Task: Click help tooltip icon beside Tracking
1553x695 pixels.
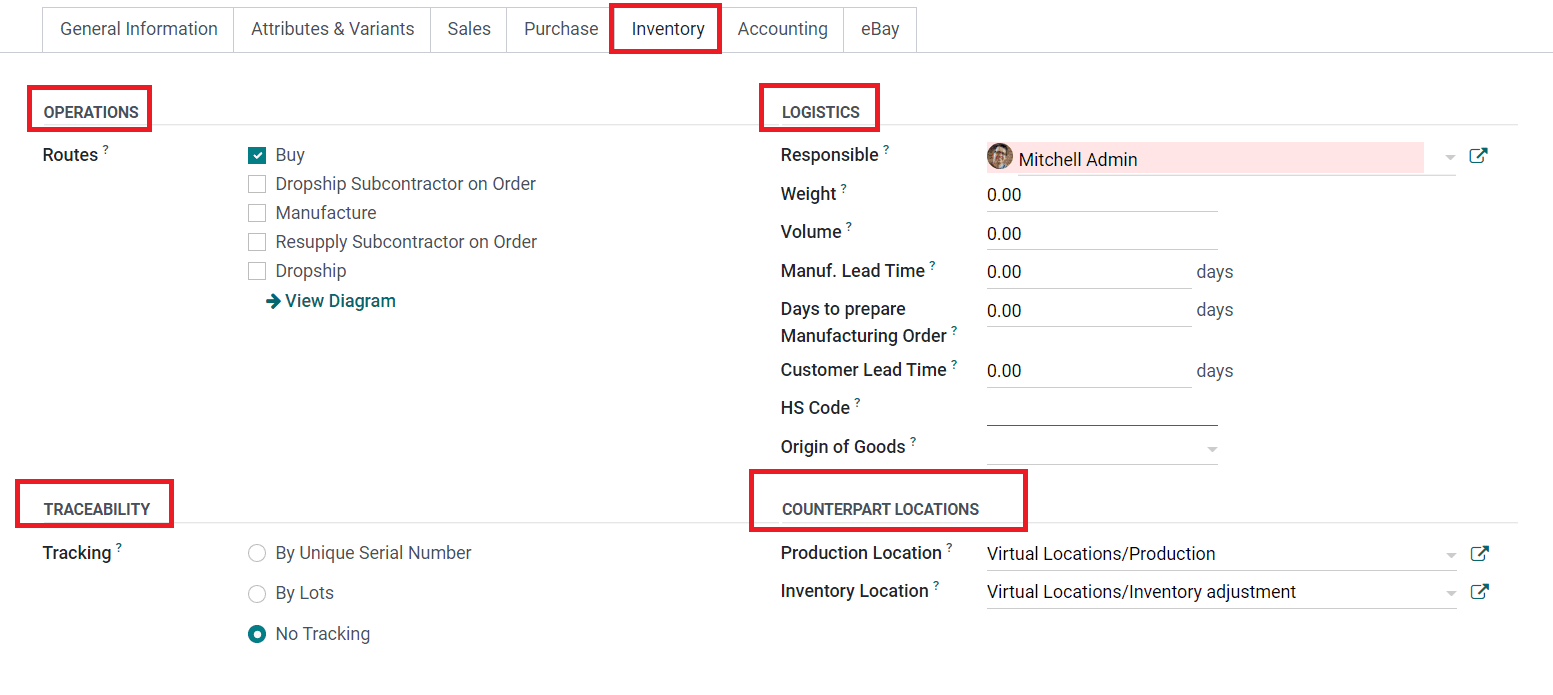Action: pyautogui.click(x=119, y=548)
